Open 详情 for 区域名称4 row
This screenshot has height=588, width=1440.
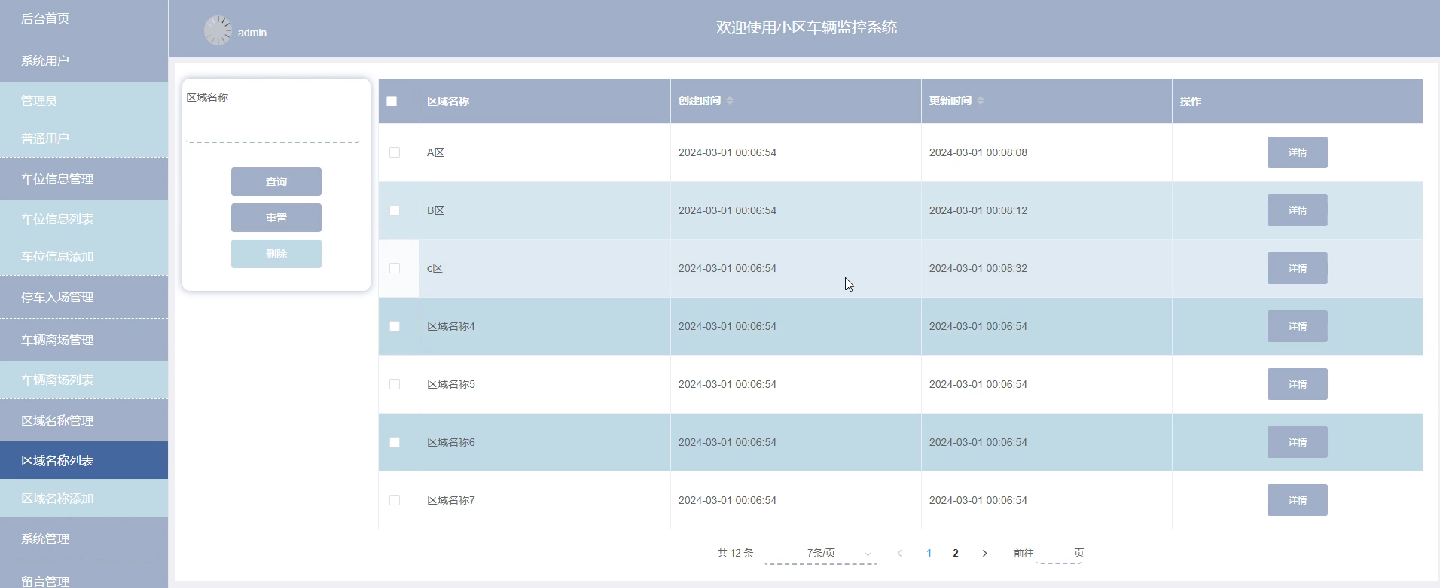point(1297,326)
